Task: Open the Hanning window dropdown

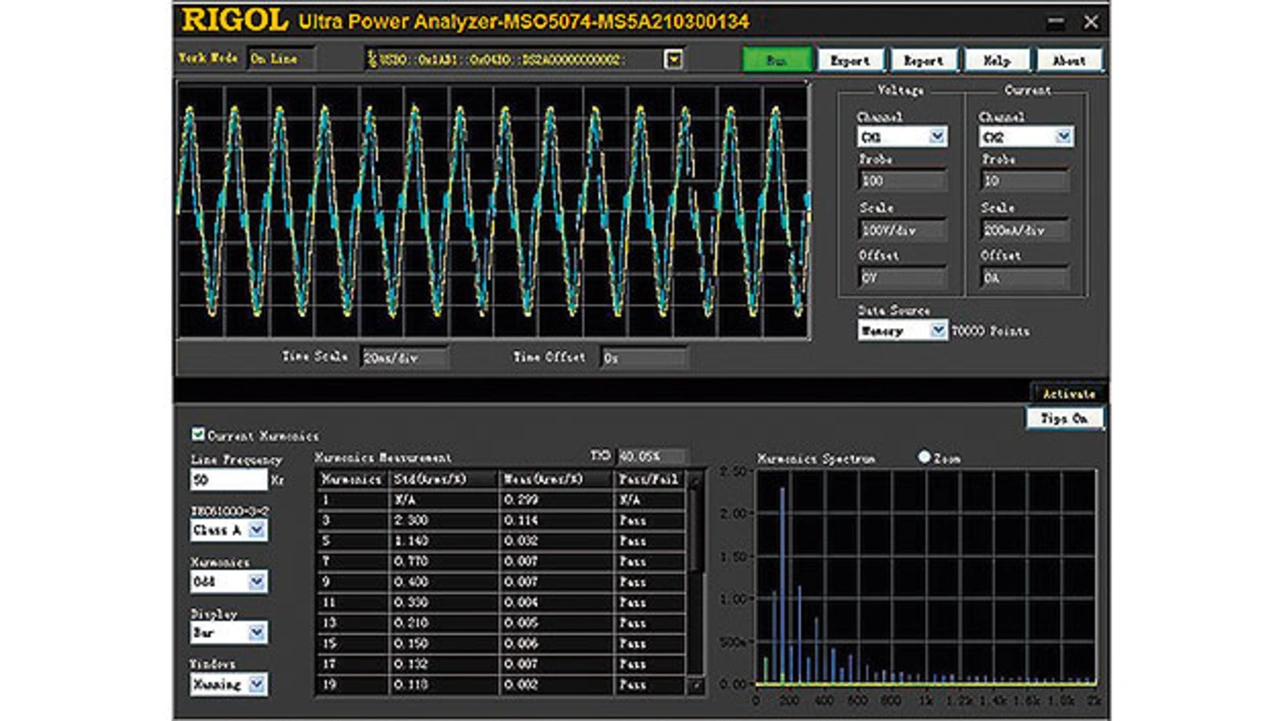Action: tap(257, 684)
